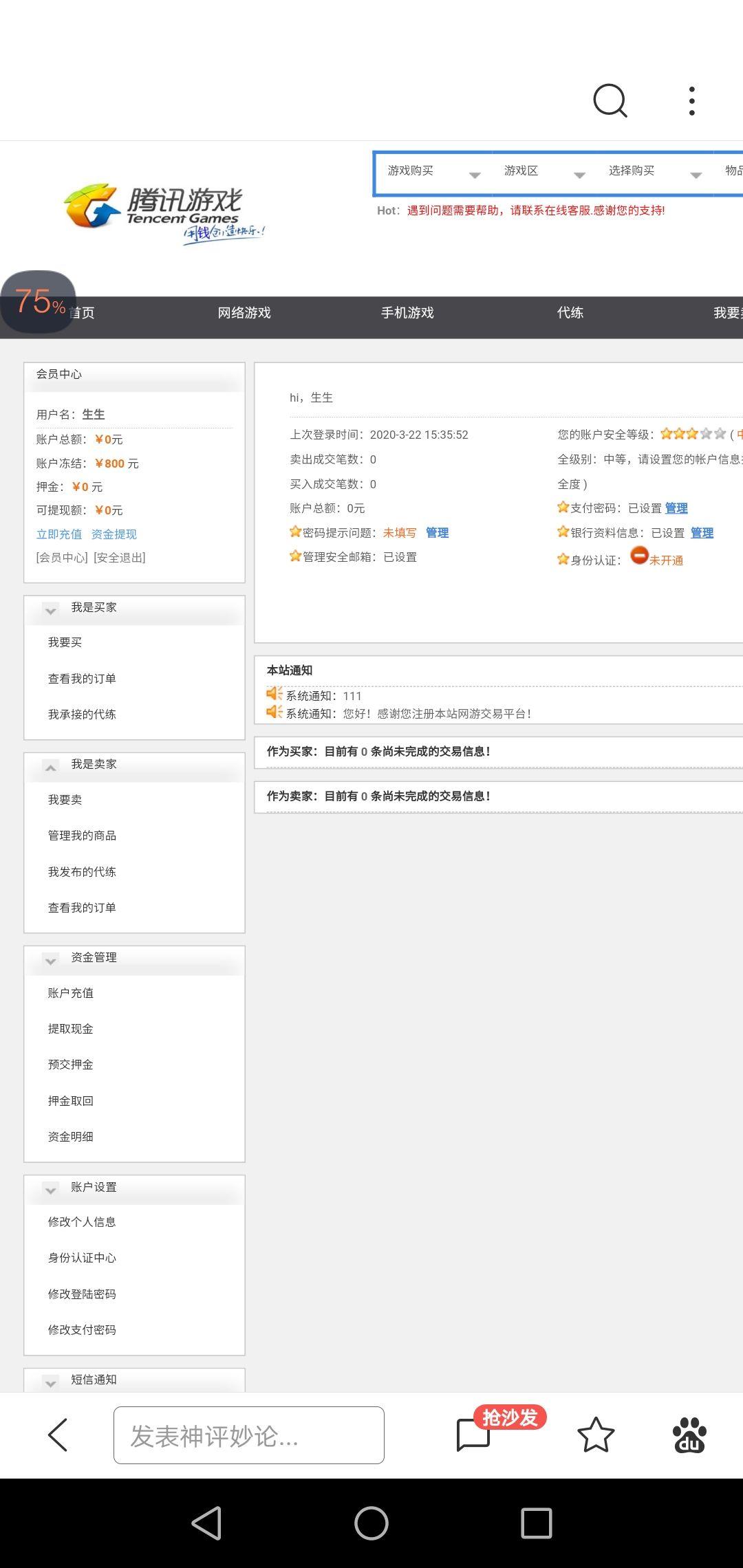
Task: Expand the 我是卖家 section
Action: (x=51, y=766)
